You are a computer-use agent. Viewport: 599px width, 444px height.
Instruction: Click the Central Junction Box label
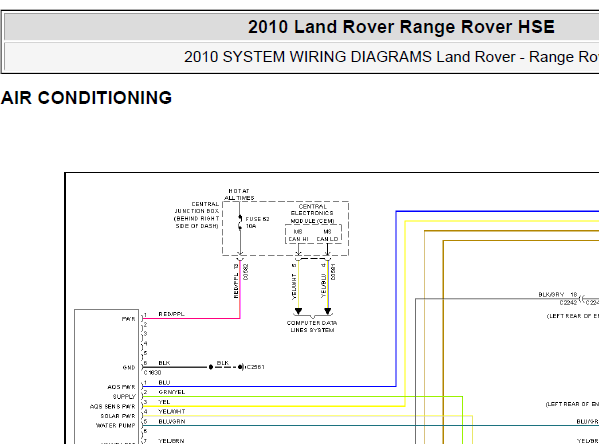196,215
